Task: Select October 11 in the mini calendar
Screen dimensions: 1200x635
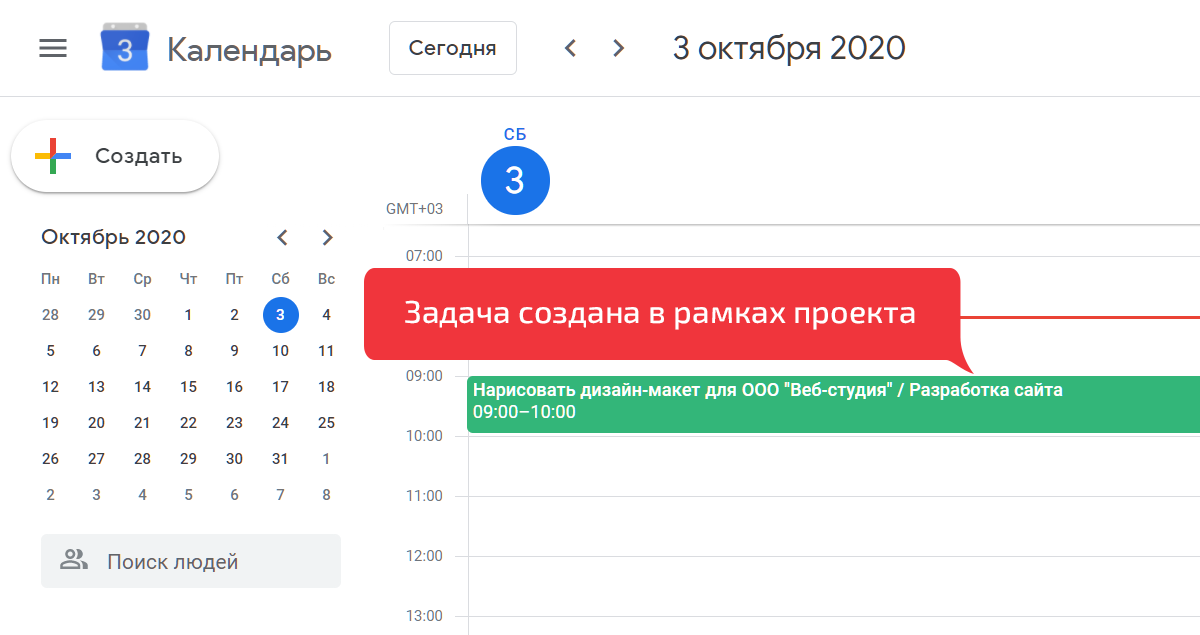Action: click(x=326, y=351)
